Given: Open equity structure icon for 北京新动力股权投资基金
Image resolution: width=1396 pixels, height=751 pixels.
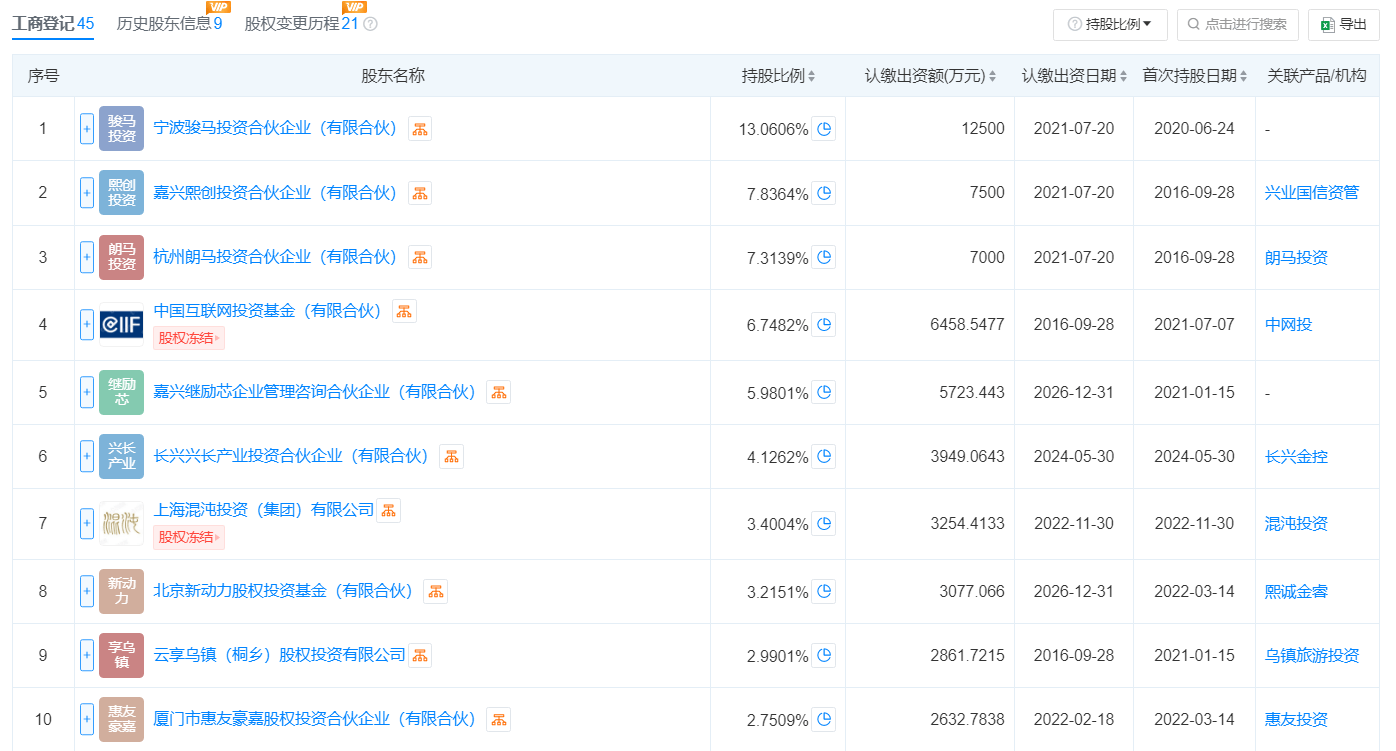Looking at the screenshot, I should 435,591.
